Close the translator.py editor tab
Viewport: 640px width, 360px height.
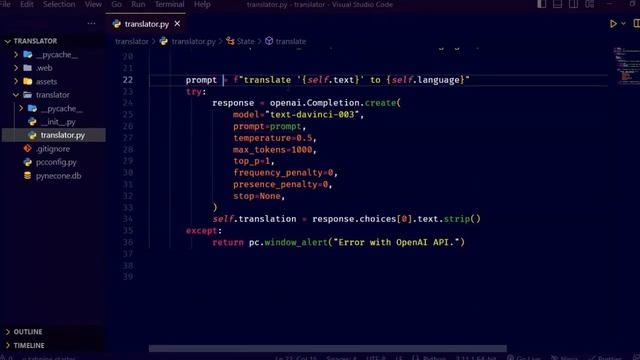pos(177,24)
